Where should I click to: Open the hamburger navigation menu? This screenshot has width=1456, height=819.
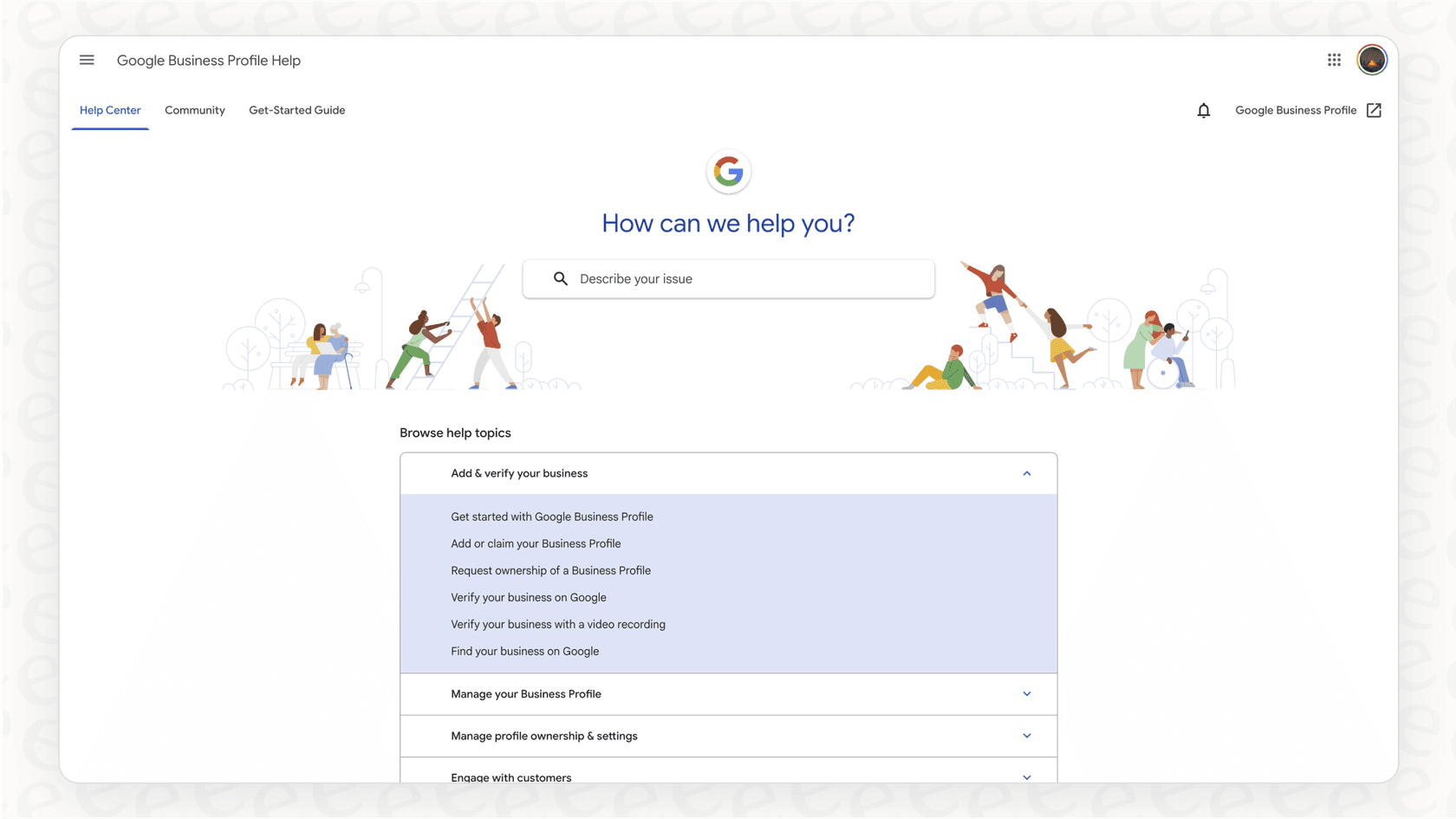87,60
